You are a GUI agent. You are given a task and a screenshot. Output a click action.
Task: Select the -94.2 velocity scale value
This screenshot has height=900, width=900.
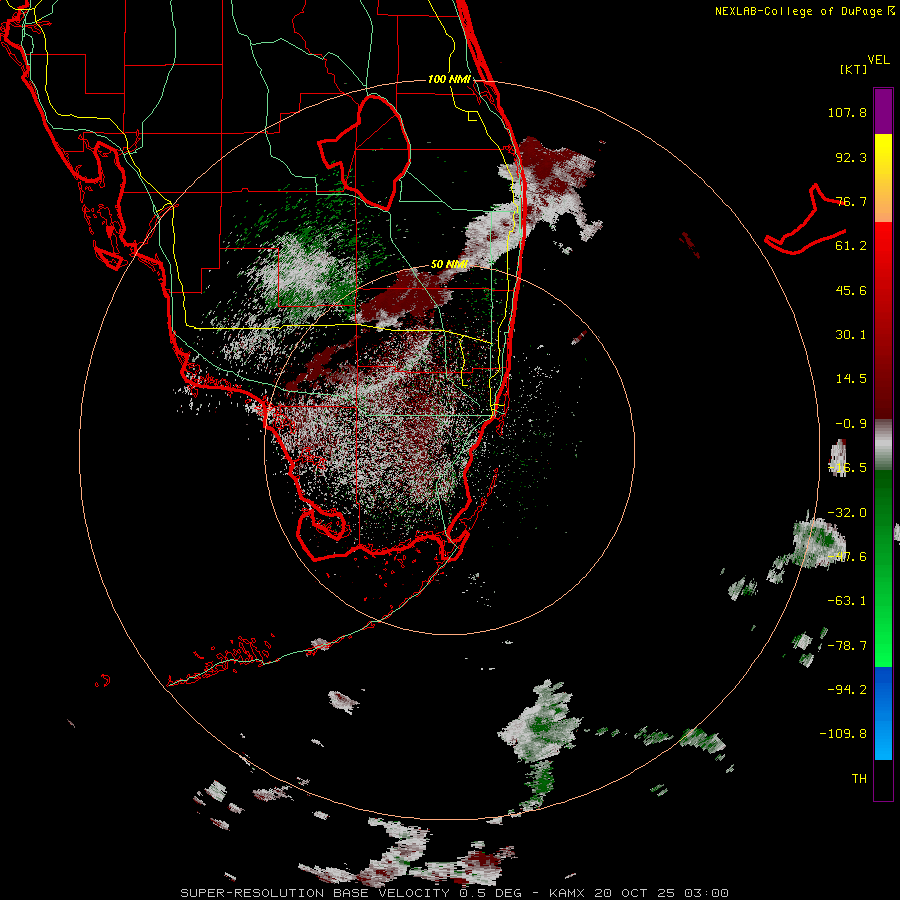tap(847, 690)
